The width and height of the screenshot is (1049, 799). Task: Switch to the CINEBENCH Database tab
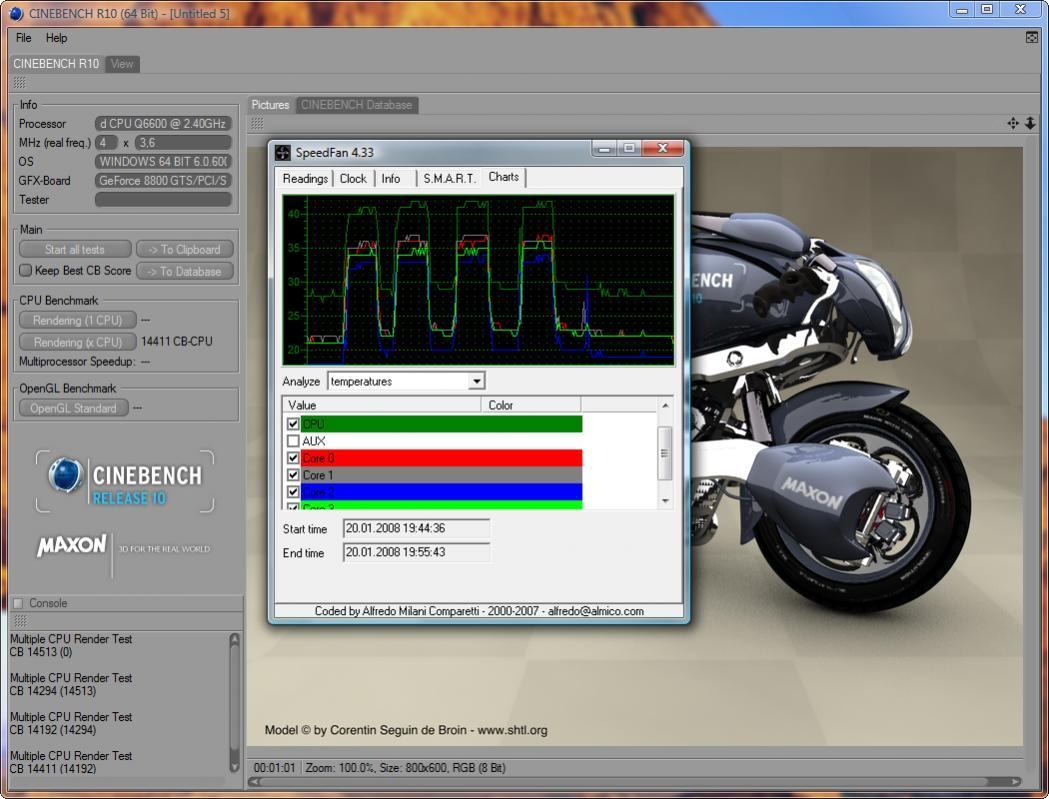(357, 105)
